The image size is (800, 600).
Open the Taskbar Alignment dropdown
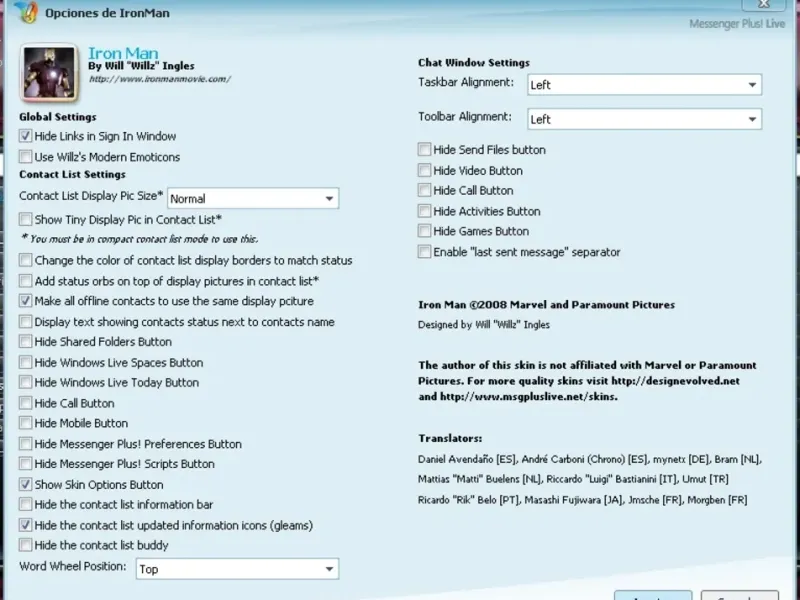[644, 85]
